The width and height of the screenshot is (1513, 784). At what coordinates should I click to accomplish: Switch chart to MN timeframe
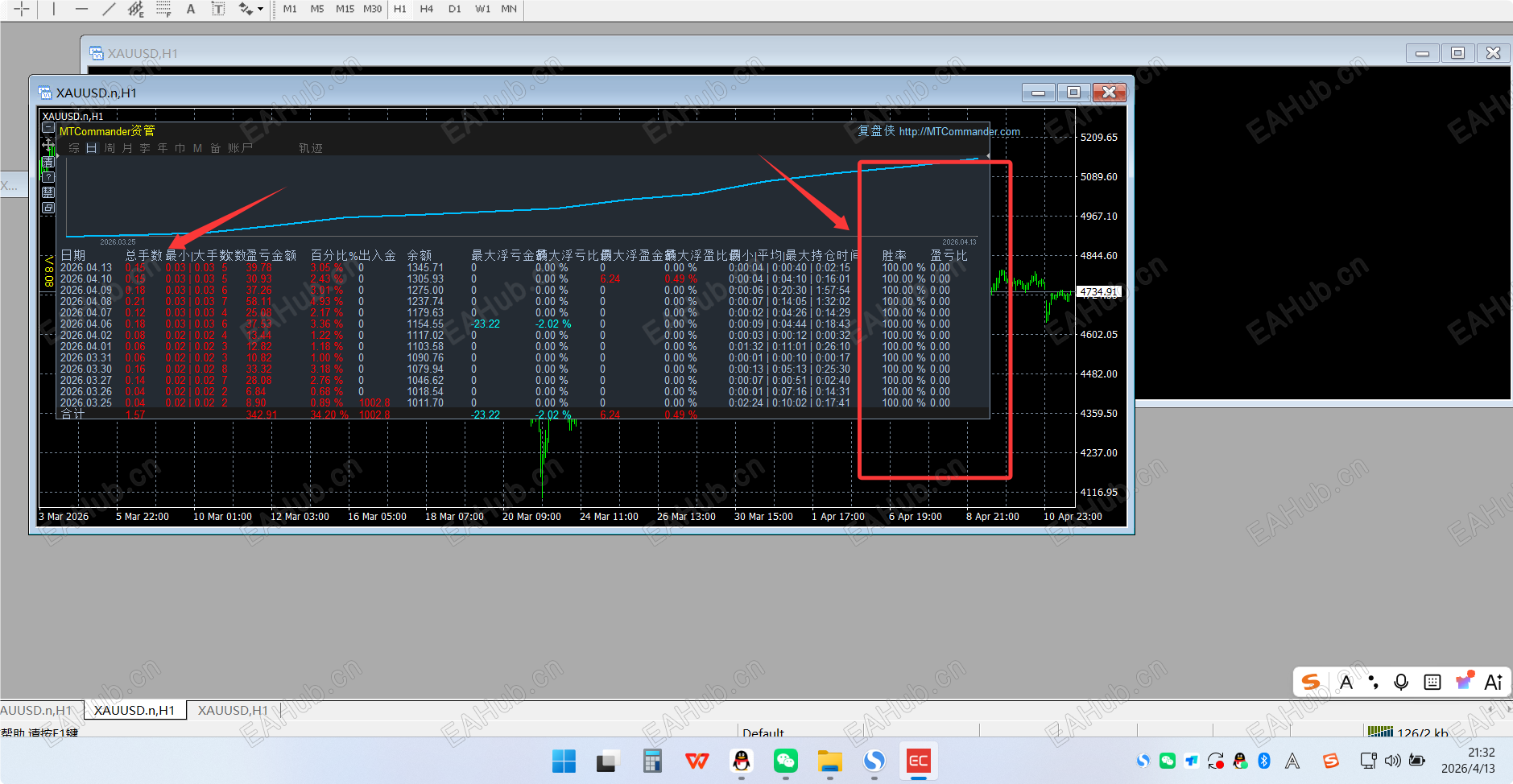[509, 9]
